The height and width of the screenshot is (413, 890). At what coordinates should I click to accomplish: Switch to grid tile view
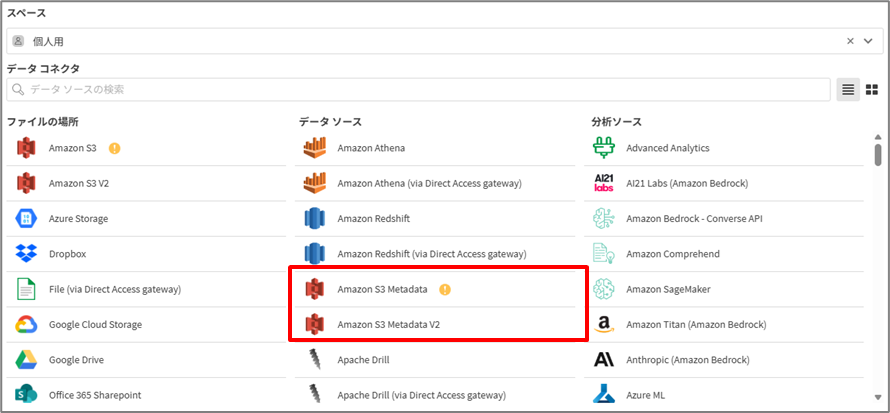point(871,90)
